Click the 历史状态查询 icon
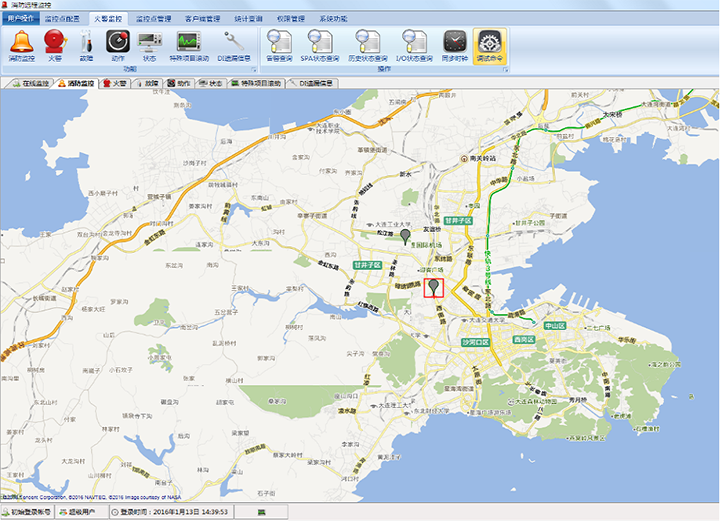The width and height of the screenshot is (720, 521). [x=367, y=46]
